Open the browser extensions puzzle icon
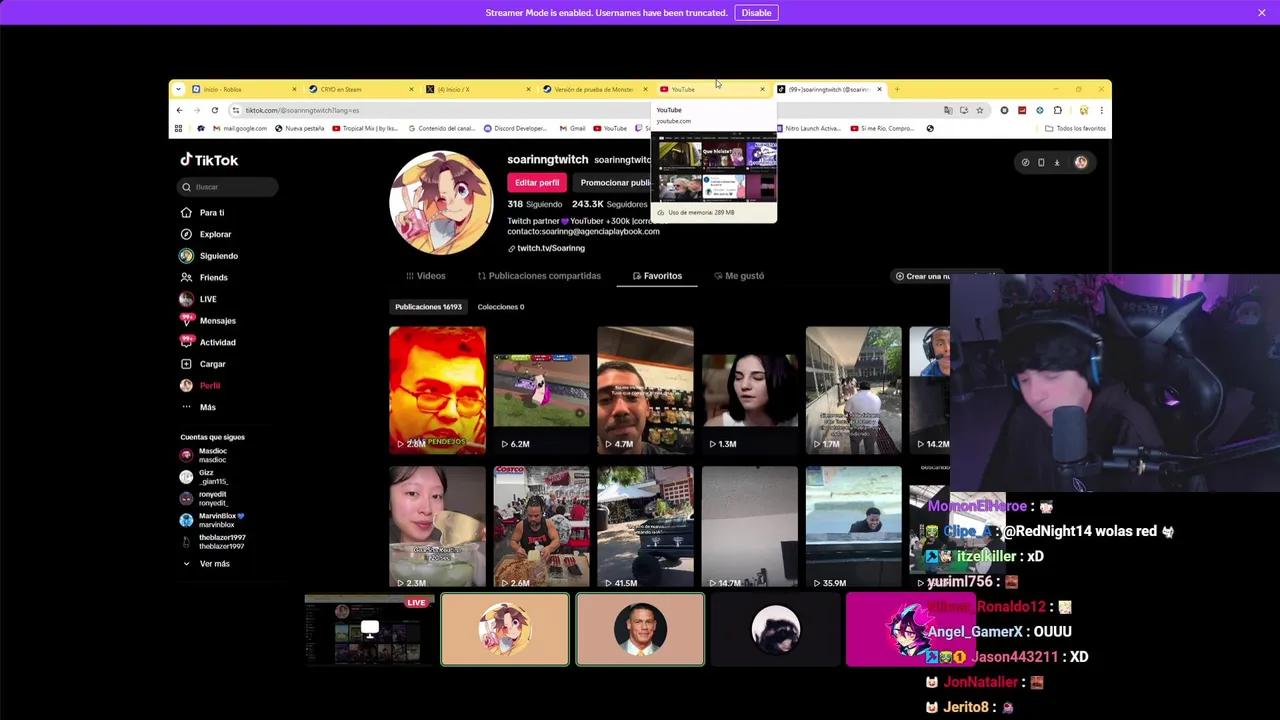Image resolution: width=1280 pixels, height=720 pixels. [x=1058, y=110]
